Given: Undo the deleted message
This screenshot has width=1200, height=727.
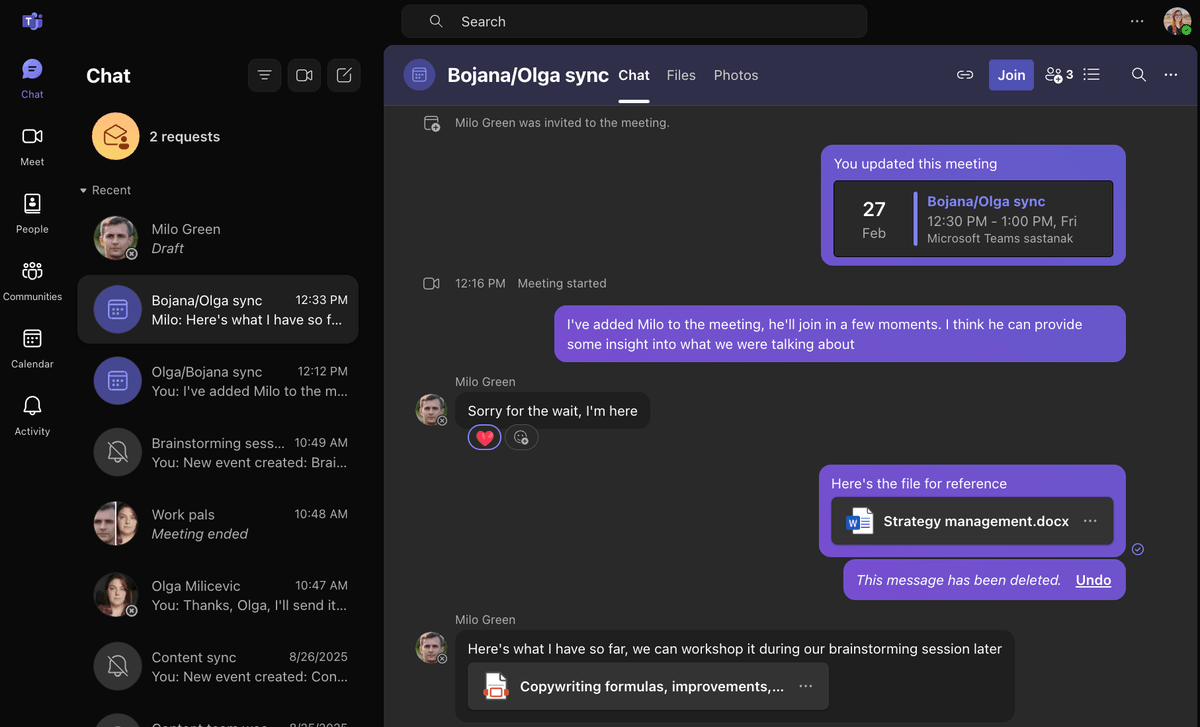Looking at the screenshot, I should click(x=1092, y=580).
